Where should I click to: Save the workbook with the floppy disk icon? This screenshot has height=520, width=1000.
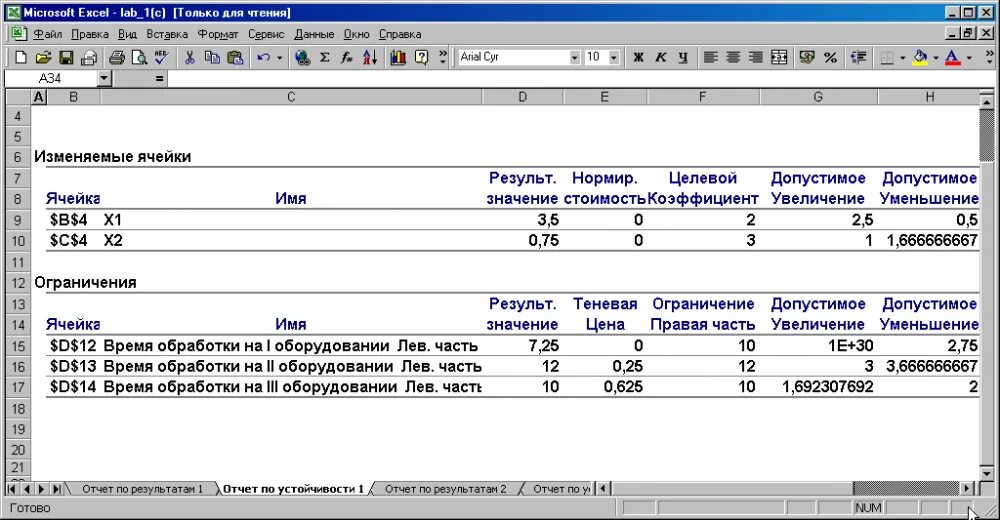(x=66, y=57)
